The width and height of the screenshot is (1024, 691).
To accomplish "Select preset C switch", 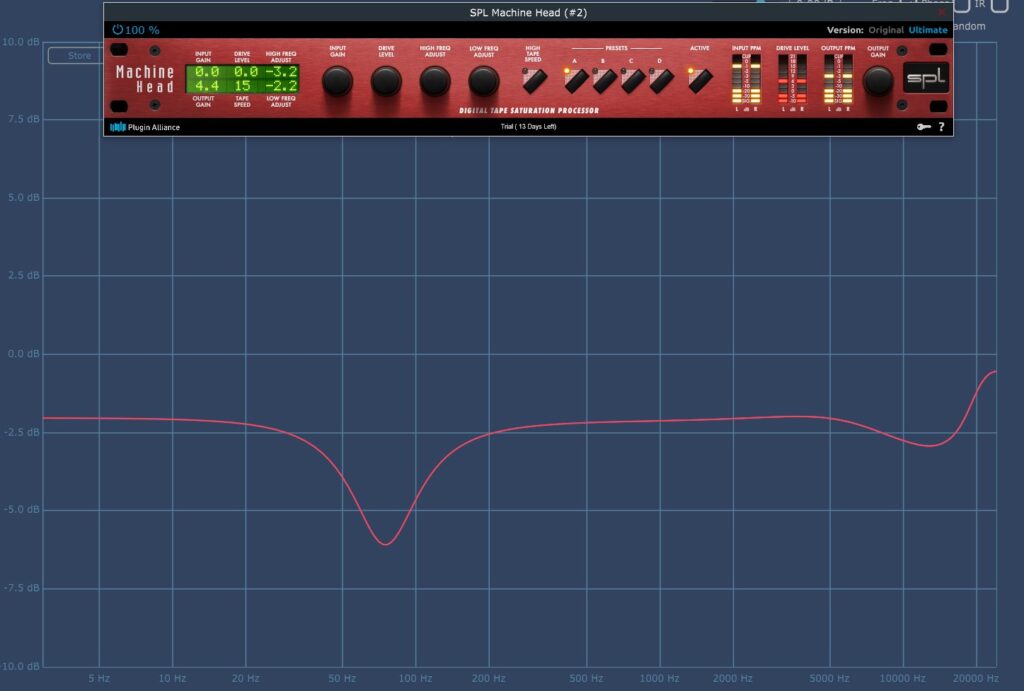I will point(631,81).
